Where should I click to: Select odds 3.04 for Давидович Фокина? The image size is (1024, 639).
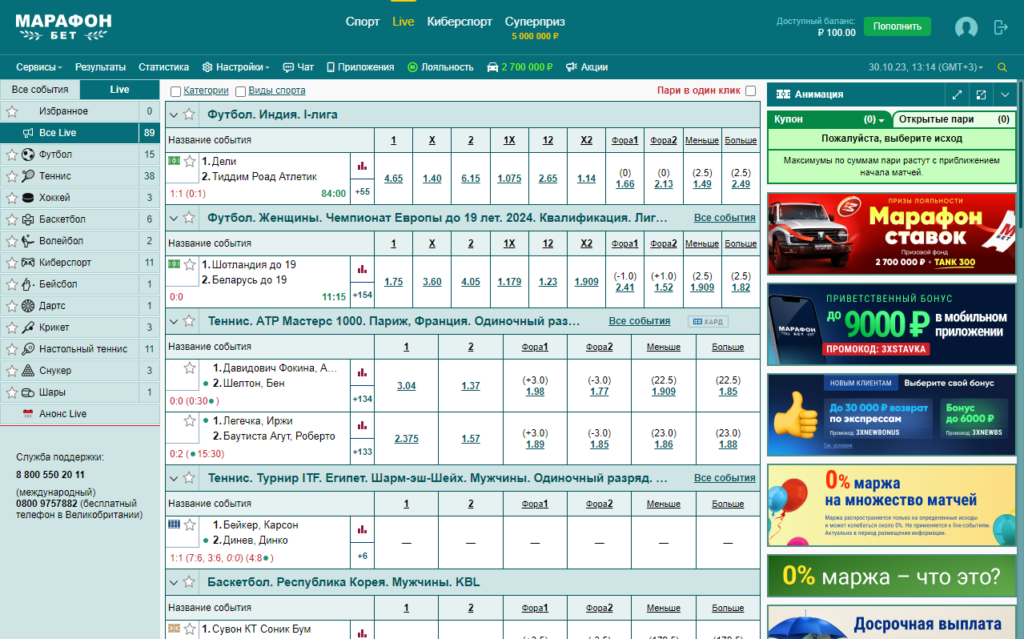[x=406, y=386]
